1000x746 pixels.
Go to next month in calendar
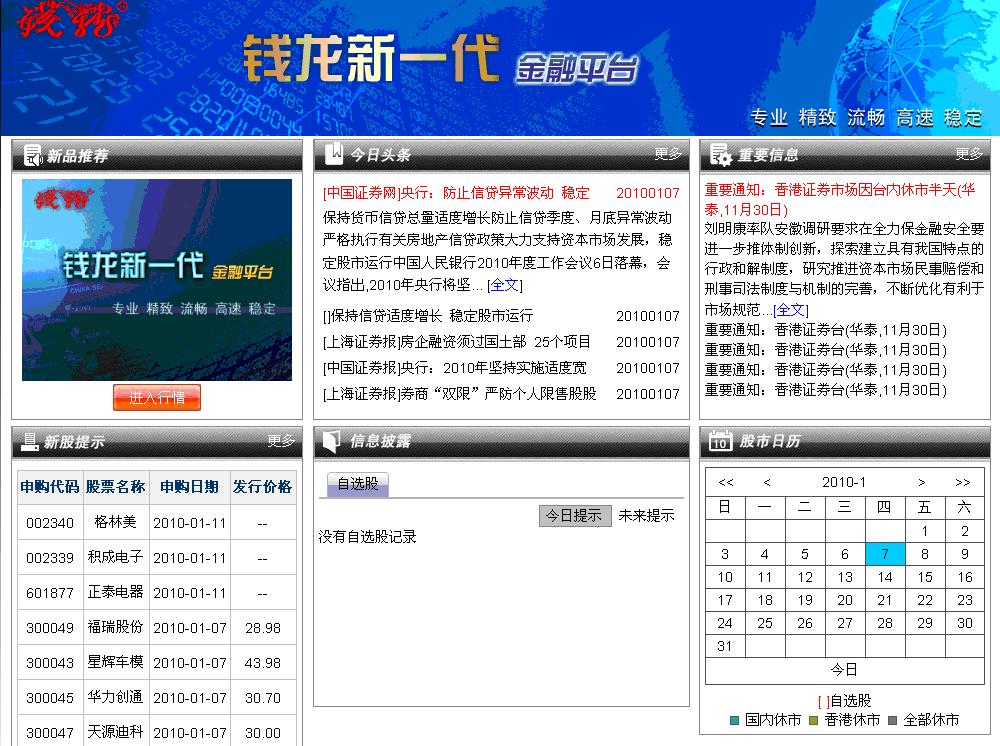coord(922,482)
